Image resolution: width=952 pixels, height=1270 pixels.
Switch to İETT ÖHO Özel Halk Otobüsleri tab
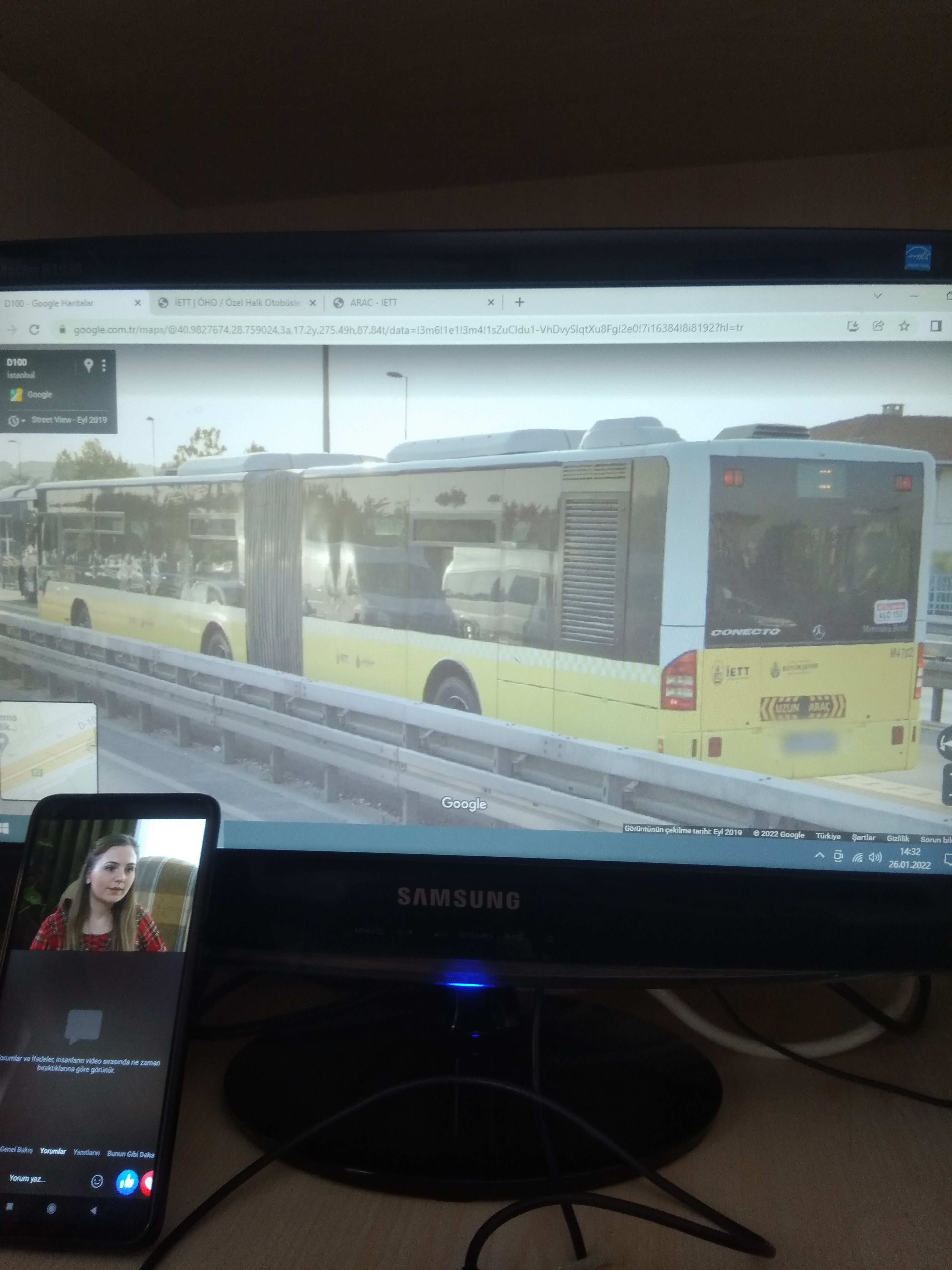point(236,303)
